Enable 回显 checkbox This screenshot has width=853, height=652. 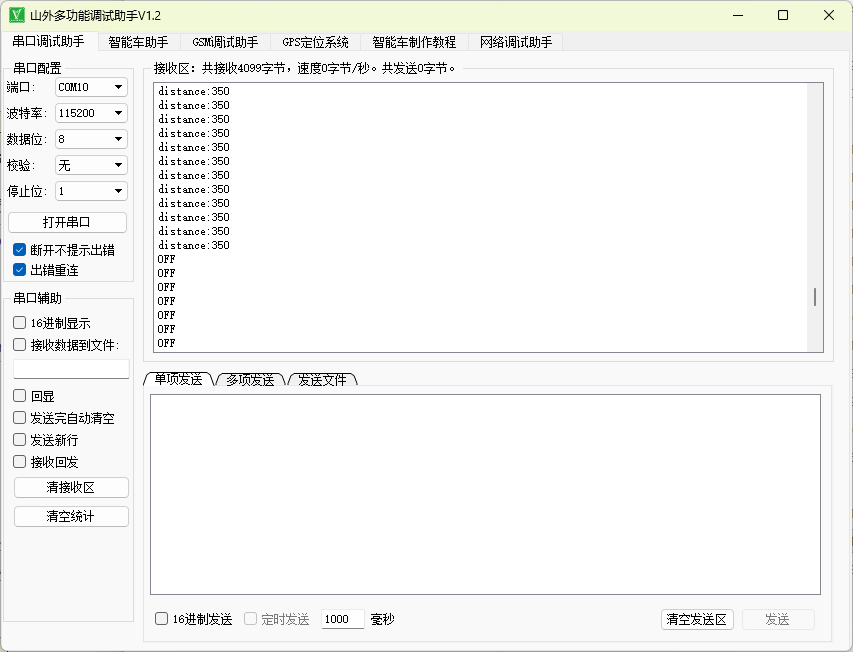(x=20, y=396)
